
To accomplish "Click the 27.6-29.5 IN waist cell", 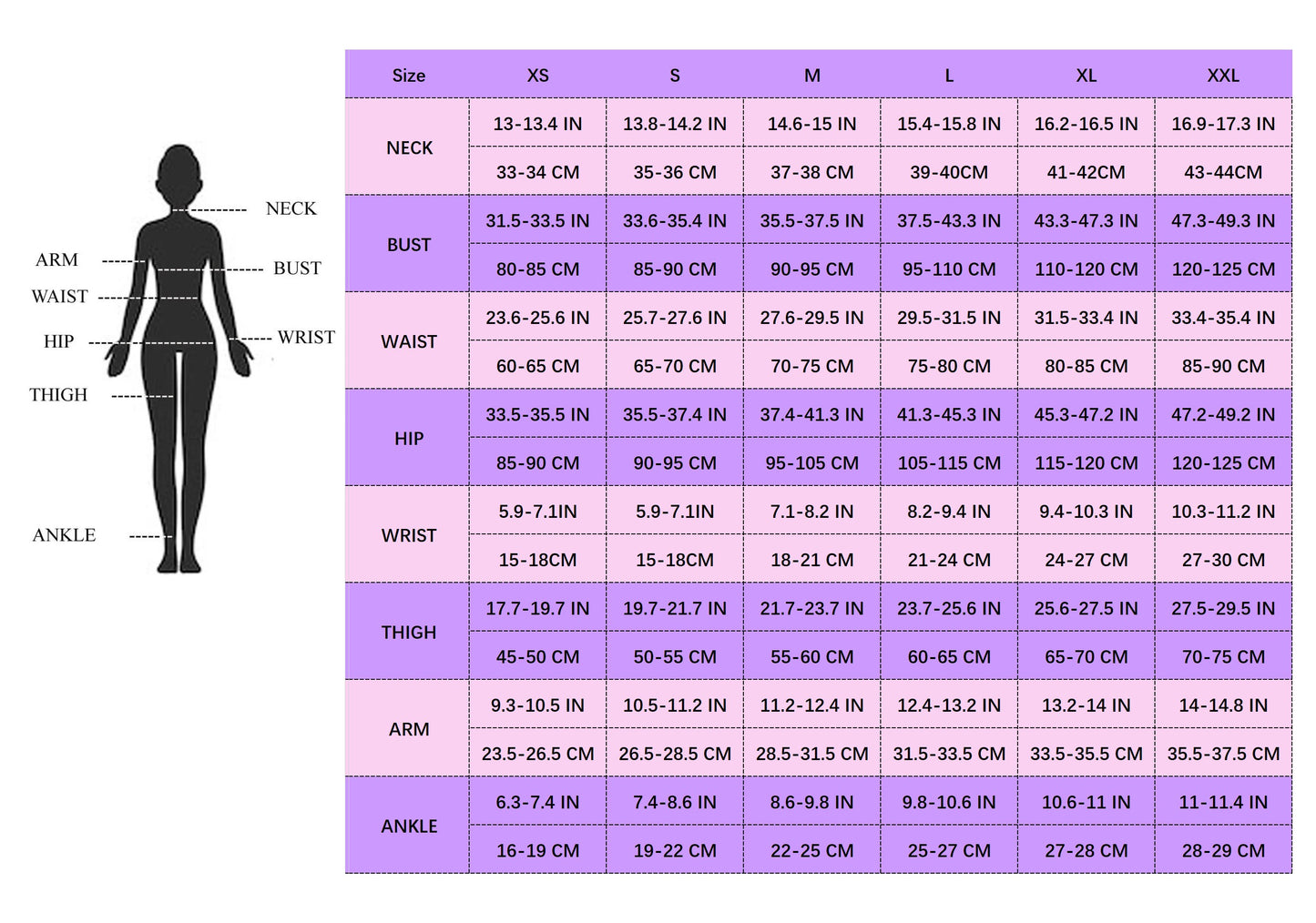I will coord(811,318).
